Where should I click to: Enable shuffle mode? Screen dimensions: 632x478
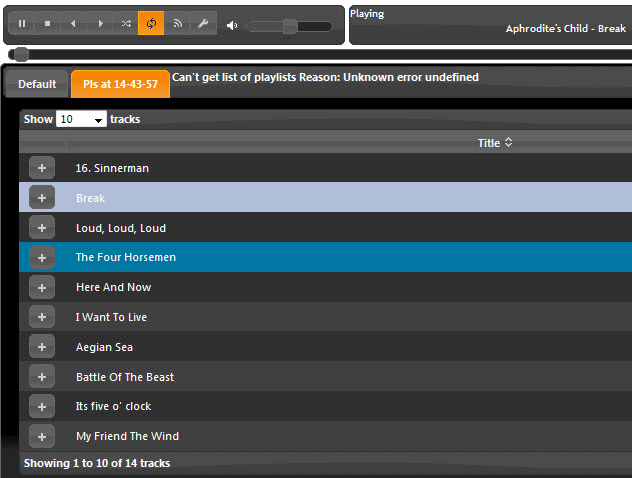(125, 23)
